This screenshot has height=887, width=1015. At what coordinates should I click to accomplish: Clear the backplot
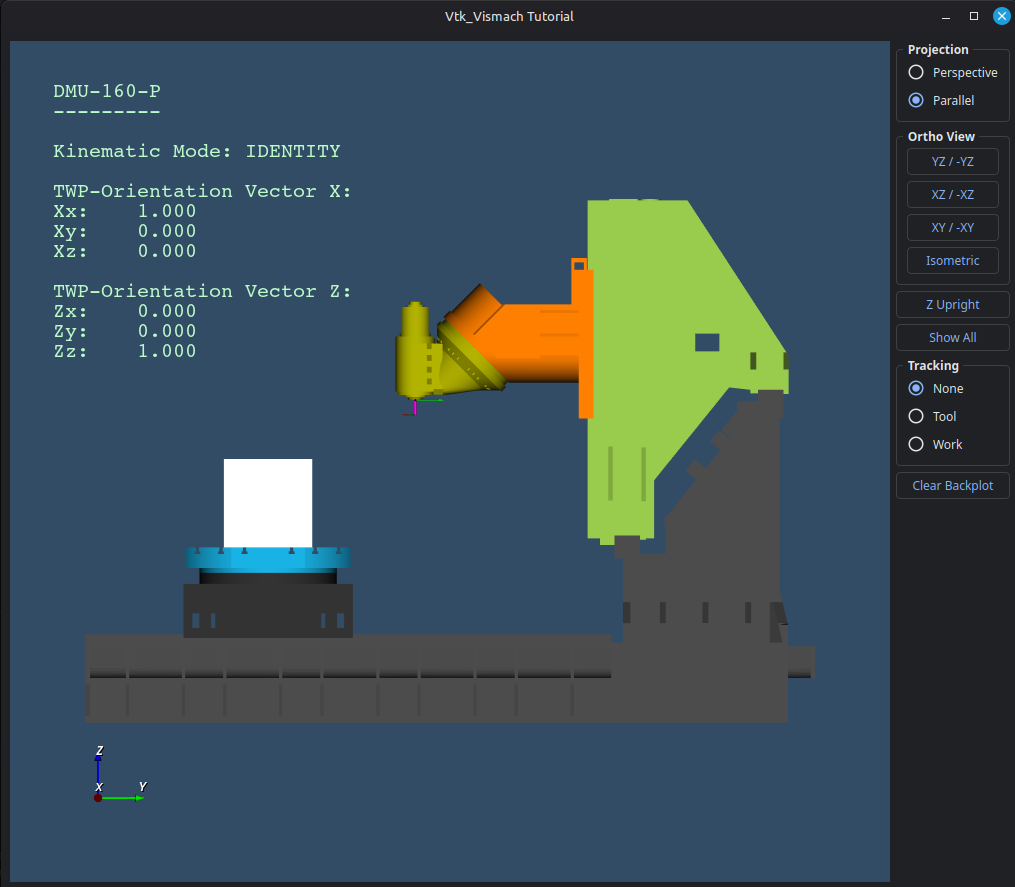point(952,486)
